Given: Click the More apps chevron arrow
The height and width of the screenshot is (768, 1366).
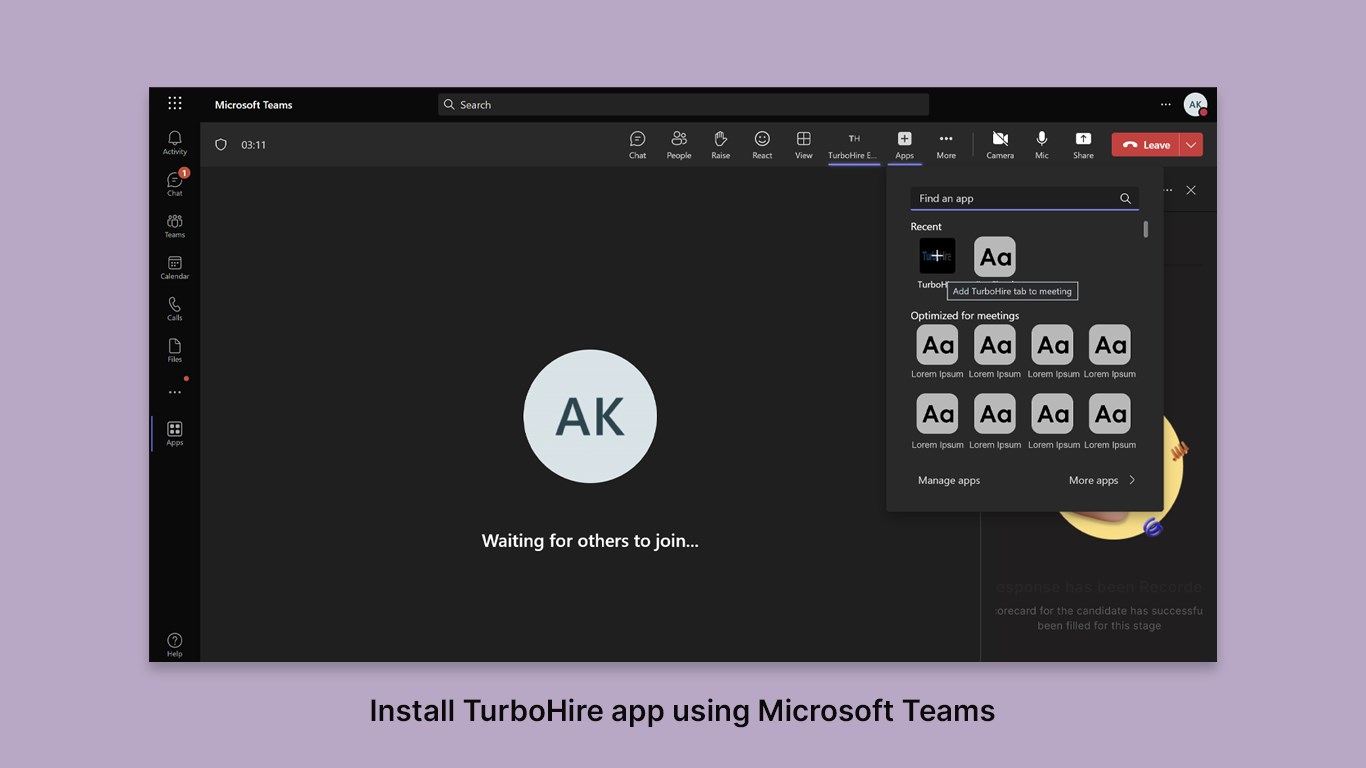Looking at the screenshot, I should point(1132,480).
